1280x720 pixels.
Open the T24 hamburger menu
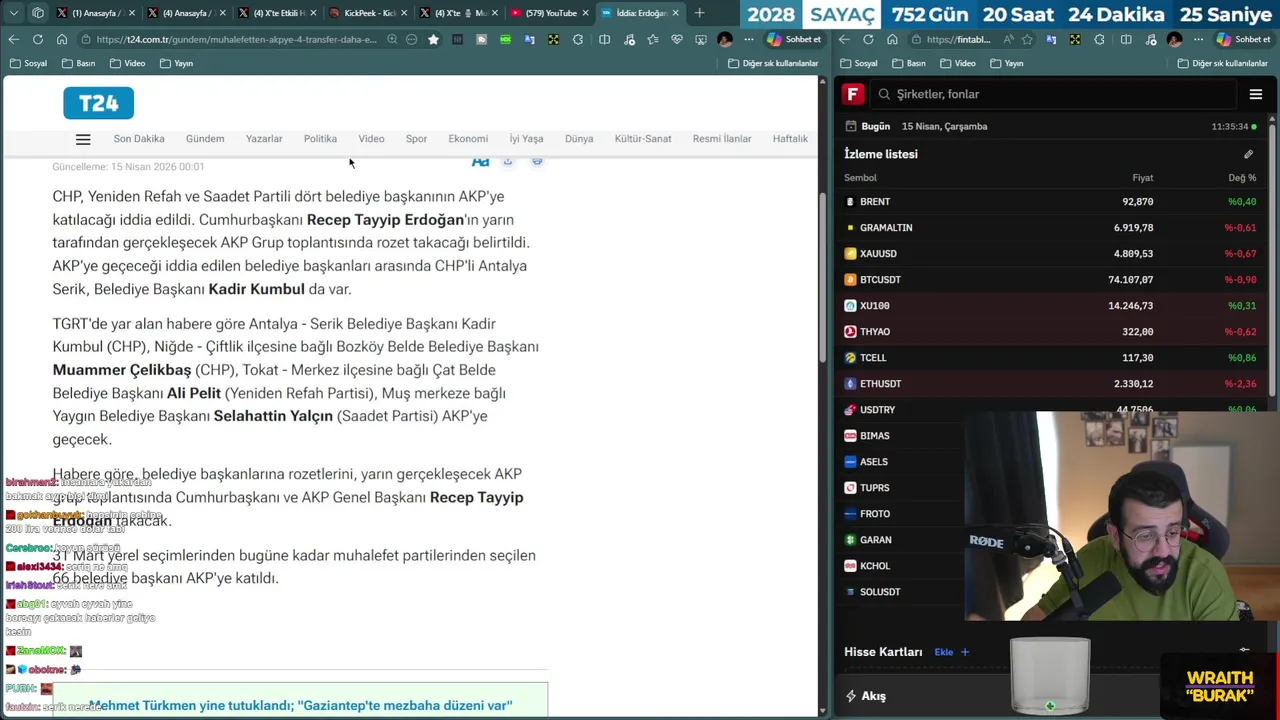(x=83, y=140)
